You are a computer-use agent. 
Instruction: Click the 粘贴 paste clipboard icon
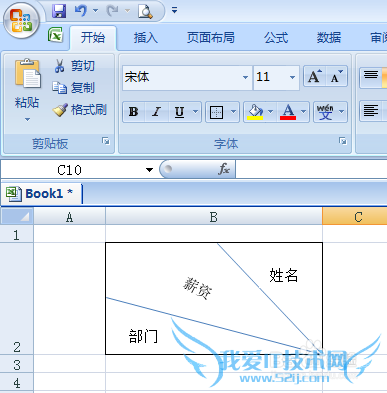[27, 74]
